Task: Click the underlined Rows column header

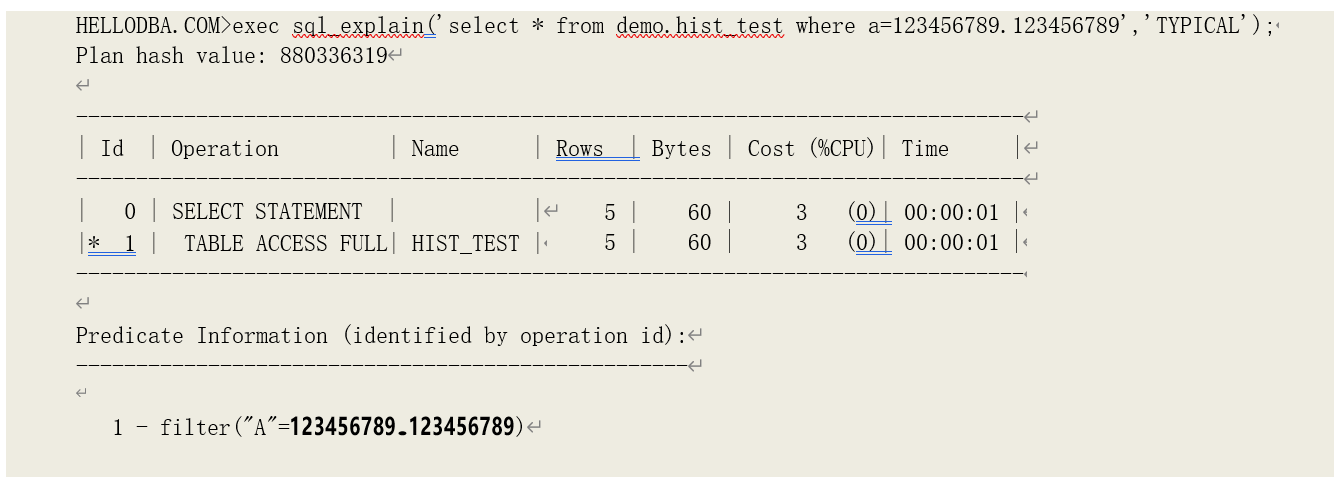Action: (x=580, y=149)
